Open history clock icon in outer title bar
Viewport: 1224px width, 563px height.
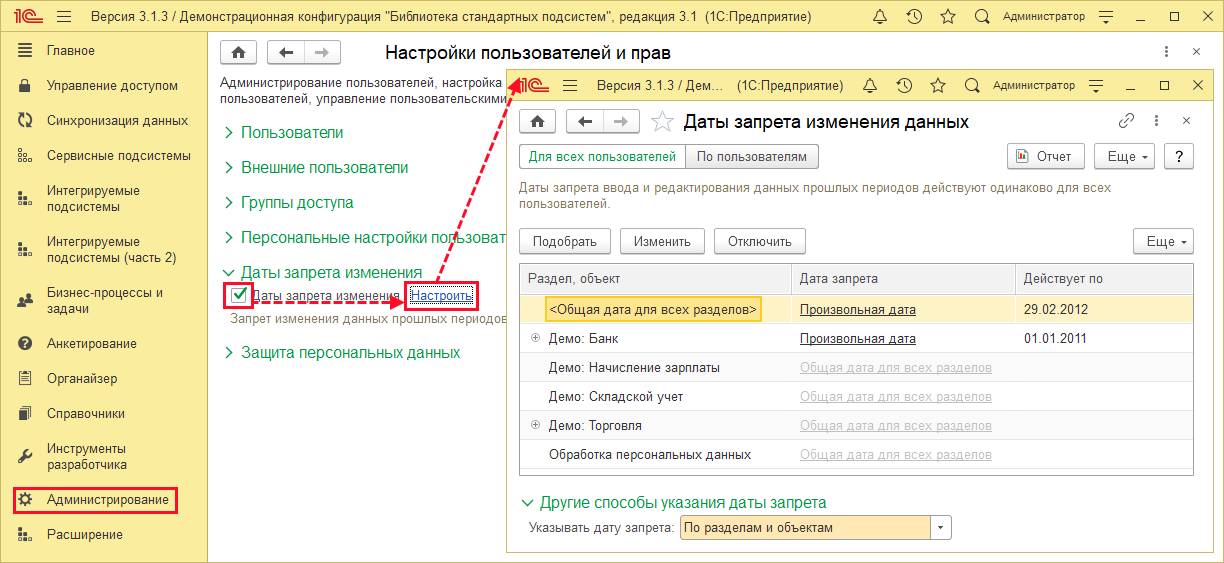coord(914,17)
